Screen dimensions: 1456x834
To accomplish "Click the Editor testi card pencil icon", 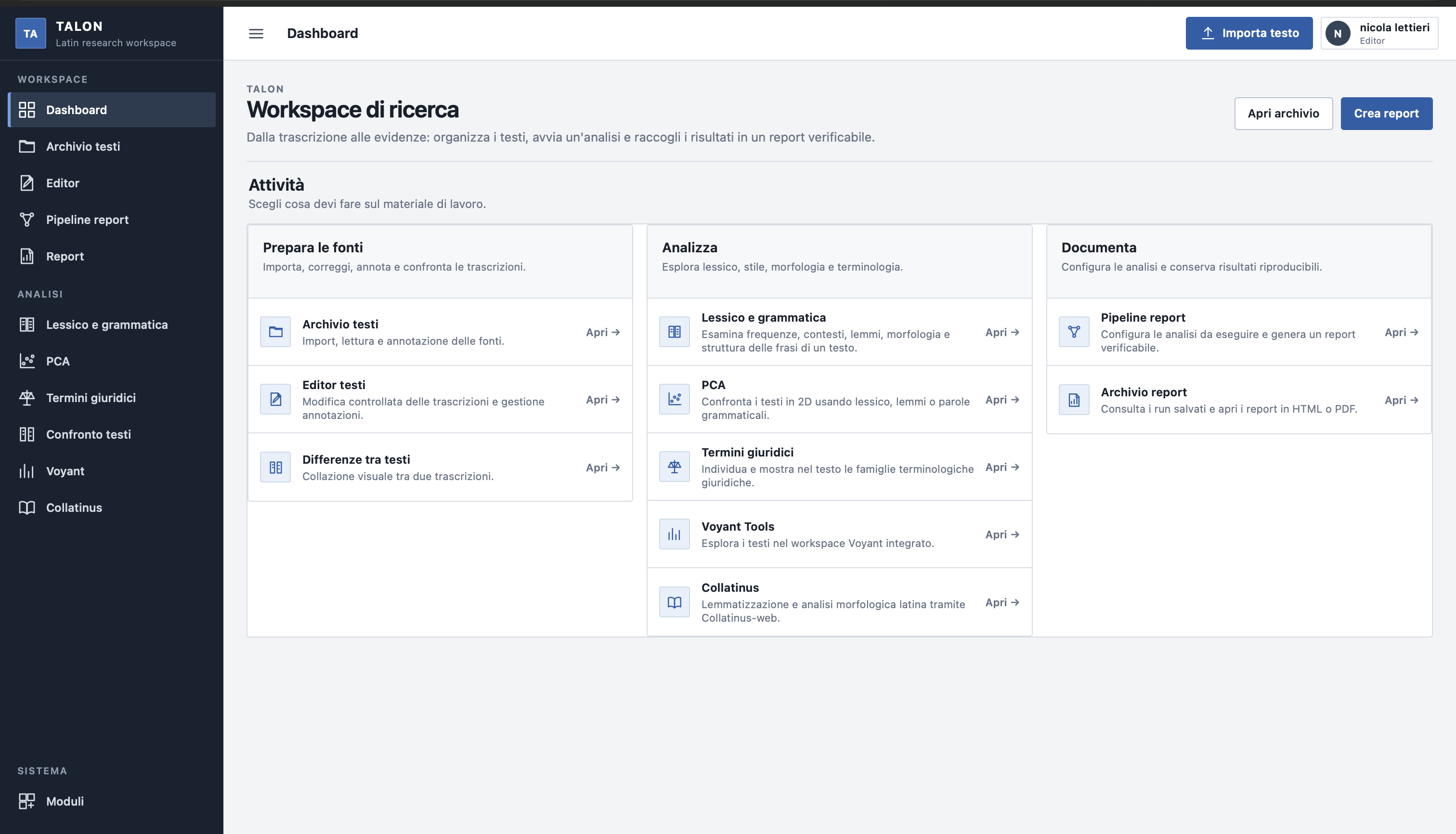I will tap(275, 399).
